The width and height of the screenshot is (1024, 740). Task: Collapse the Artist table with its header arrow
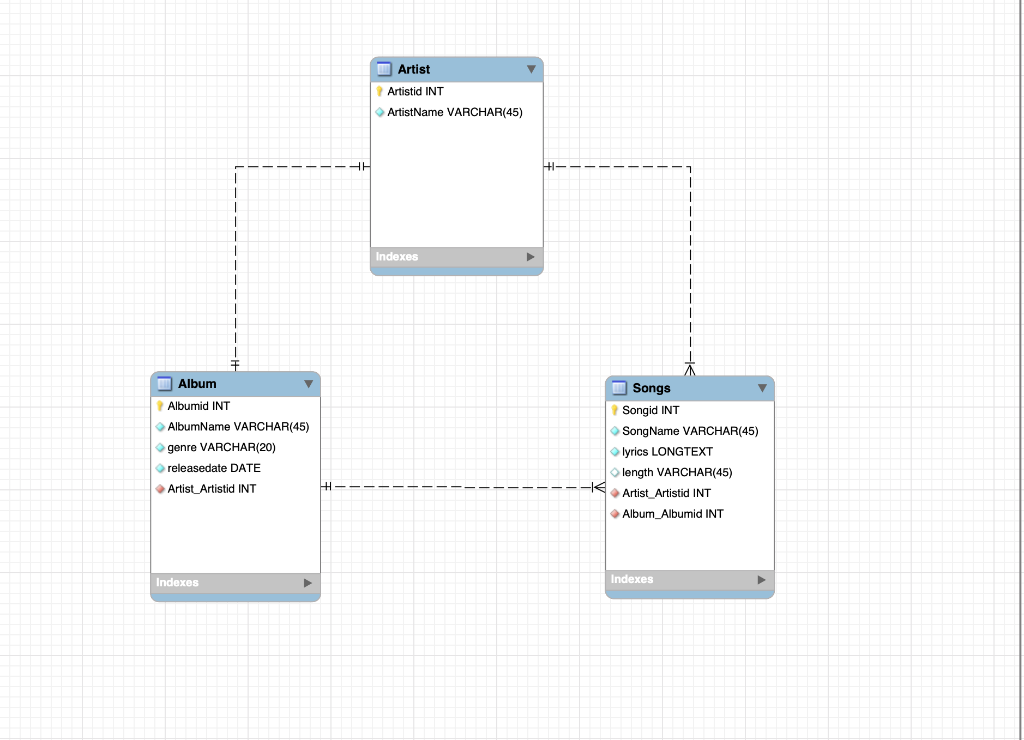click(x=531, y=69)
